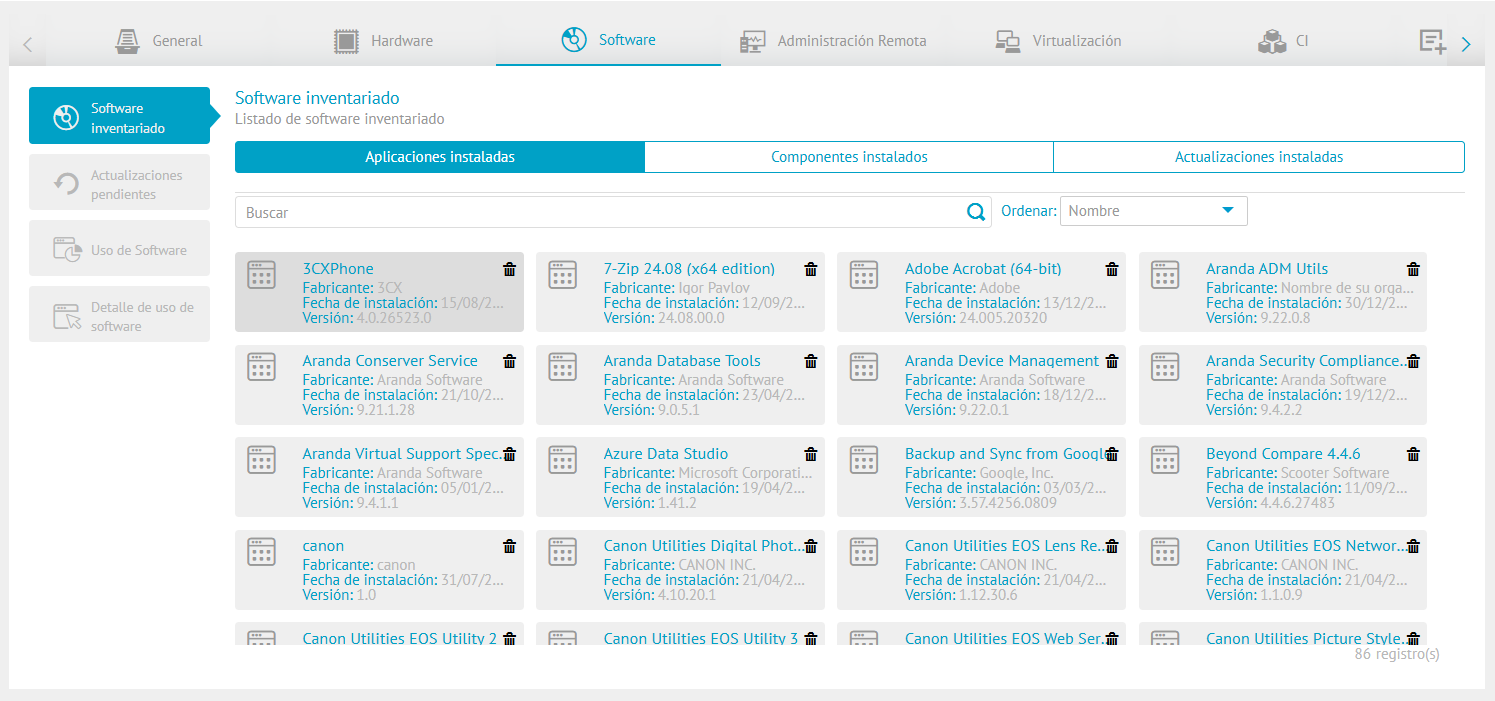Click trash icon for 7-Zip 24.08

[x=811, y=269]
